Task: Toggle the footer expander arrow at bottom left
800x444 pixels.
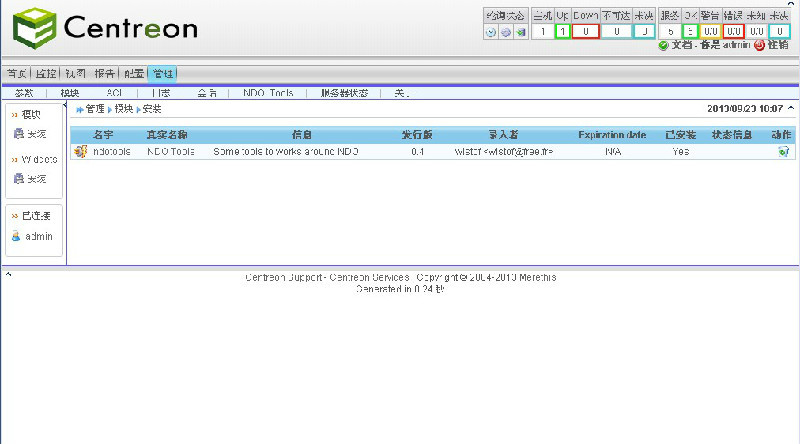Action: coord(7,272)
